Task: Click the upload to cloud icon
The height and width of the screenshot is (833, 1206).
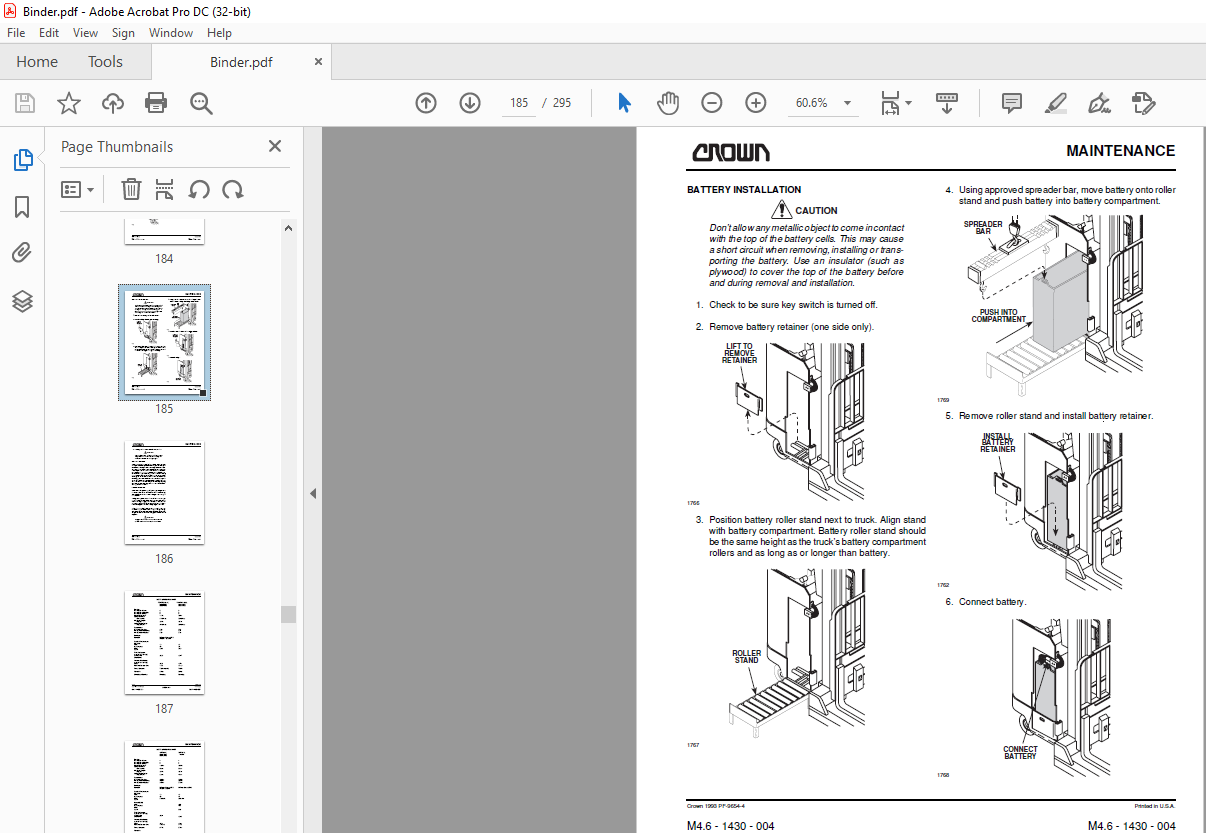Action: click(113, 103)
